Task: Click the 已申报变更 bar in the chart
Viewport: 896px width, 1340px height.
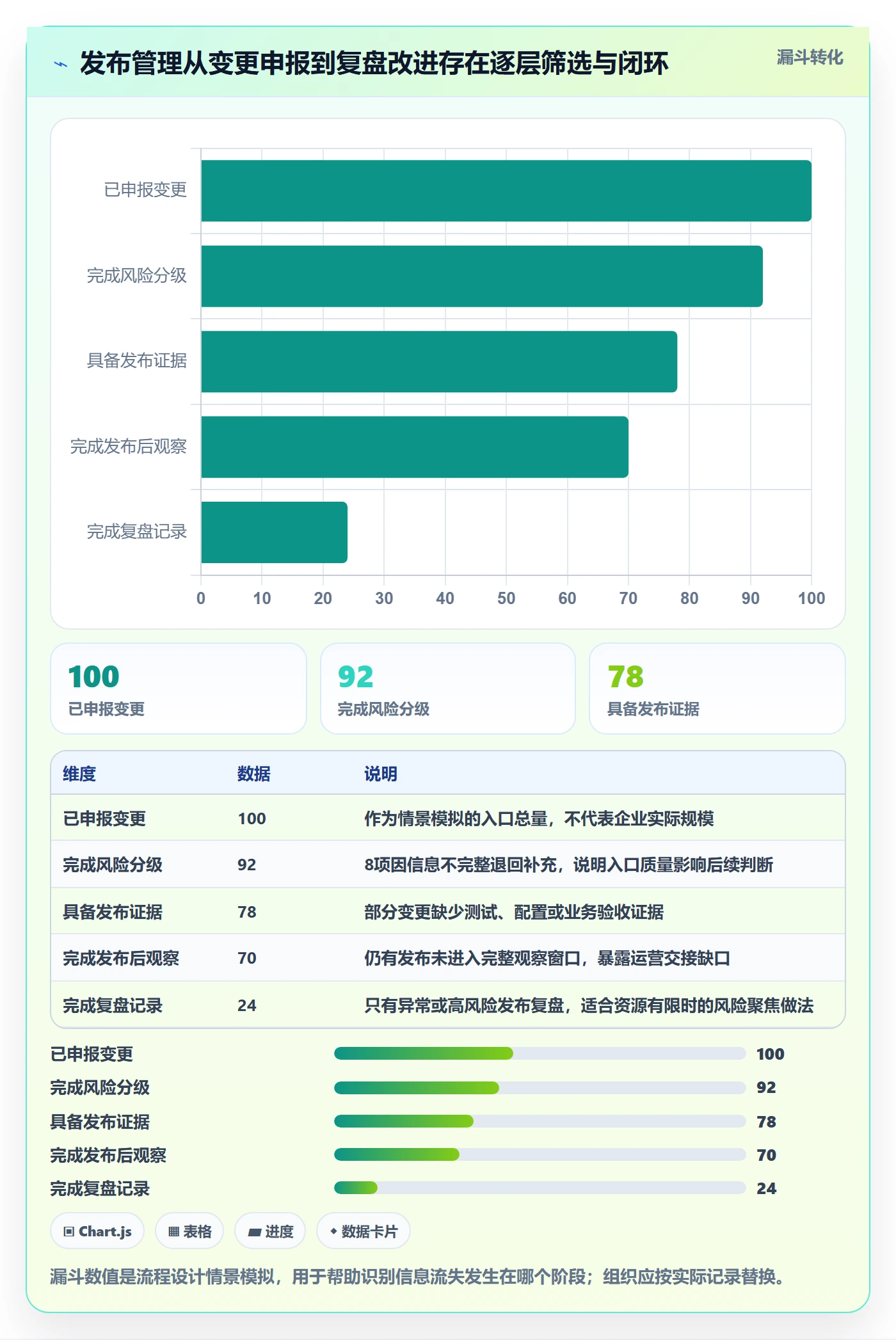Action: tap(506, 191)
